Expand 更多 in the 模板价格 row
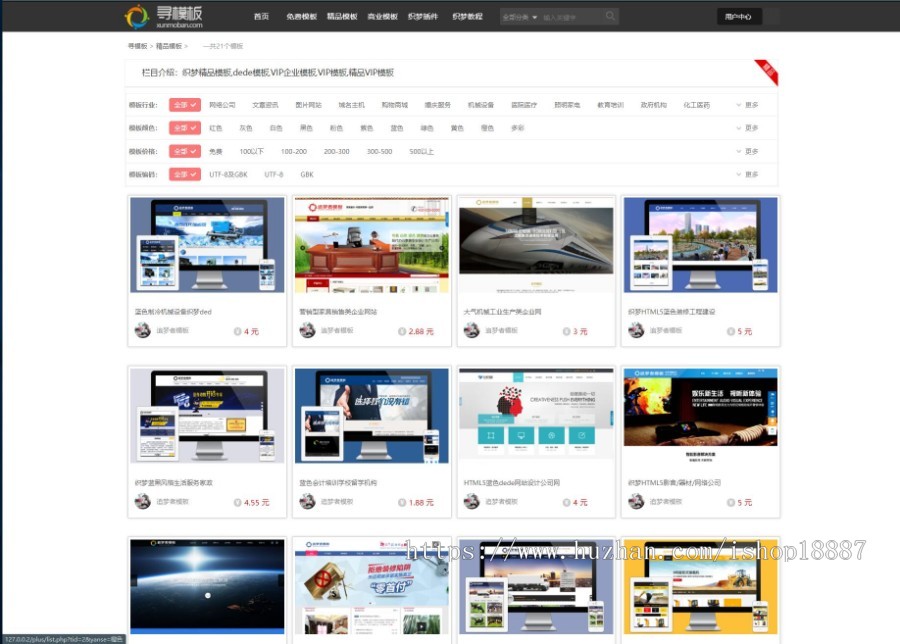Image resolution: width=900 pixels, height=644 pixels. 747,152
